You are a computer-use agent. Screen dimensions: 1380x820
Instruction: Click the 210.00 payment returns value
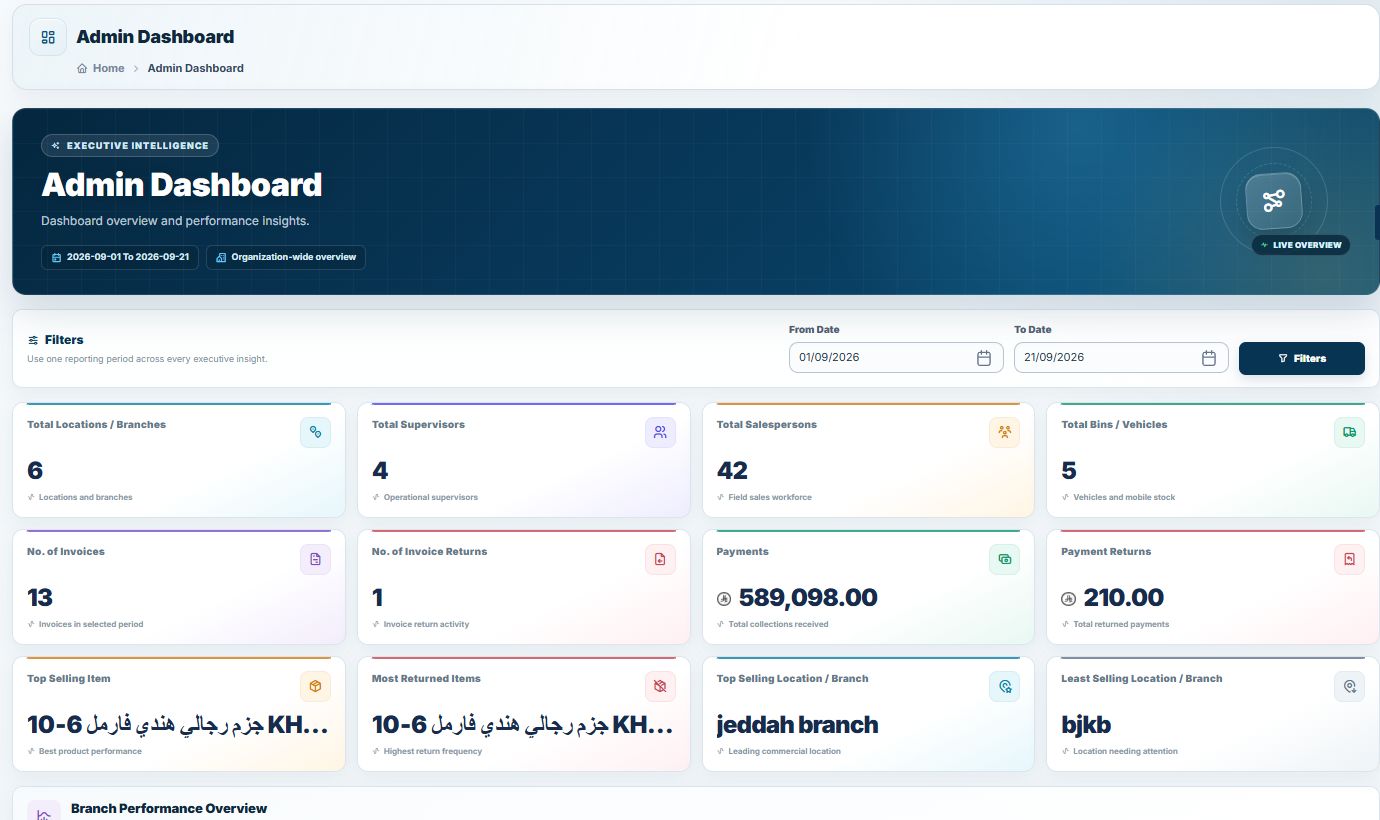[1123, 598]
